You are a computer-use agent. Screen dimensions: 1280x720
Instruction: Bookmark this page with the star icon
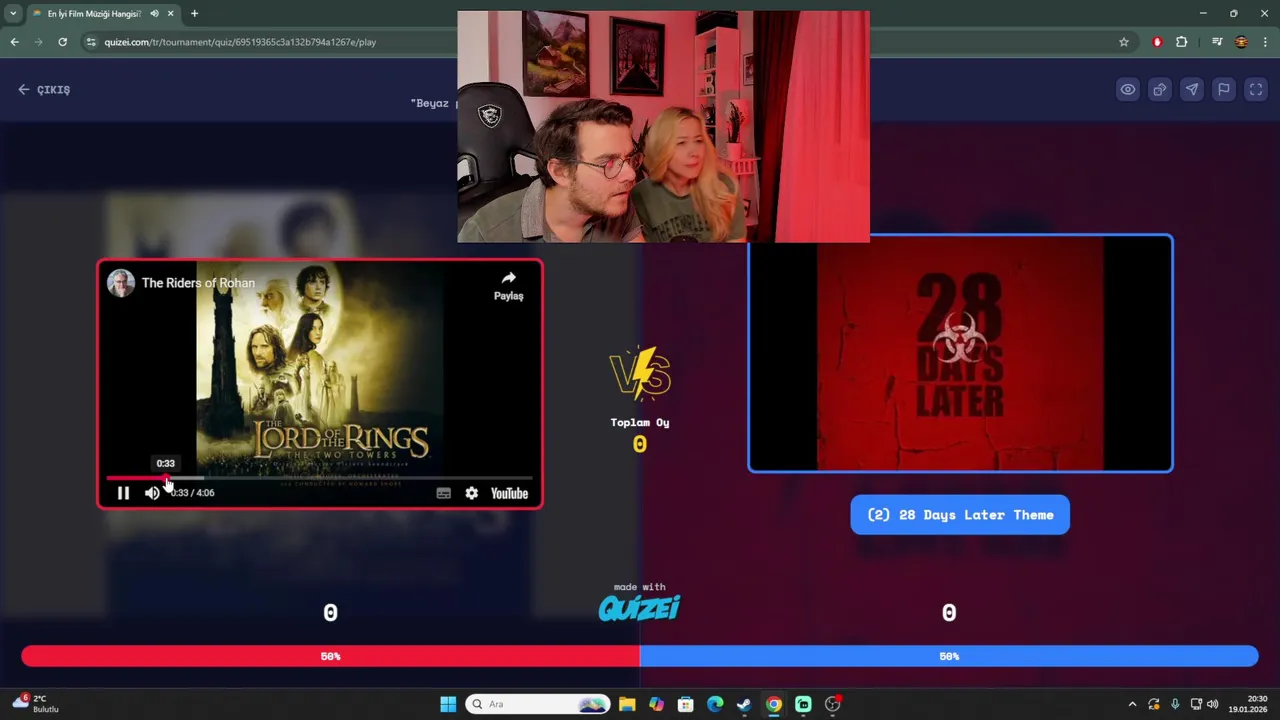tap(1124, 42)
